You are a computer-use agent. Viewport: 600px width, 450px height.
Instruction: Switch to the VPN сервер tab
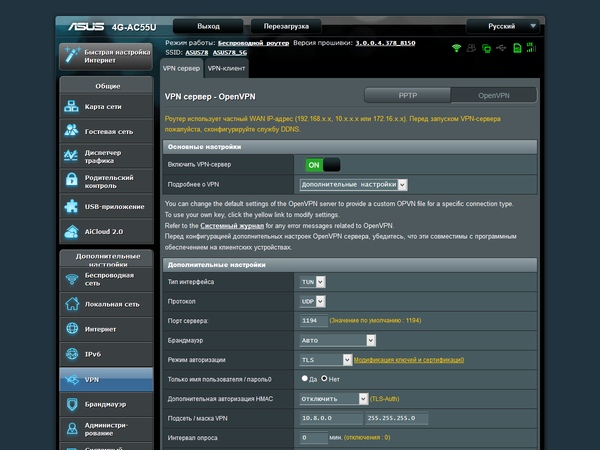[x=181, y=68]
